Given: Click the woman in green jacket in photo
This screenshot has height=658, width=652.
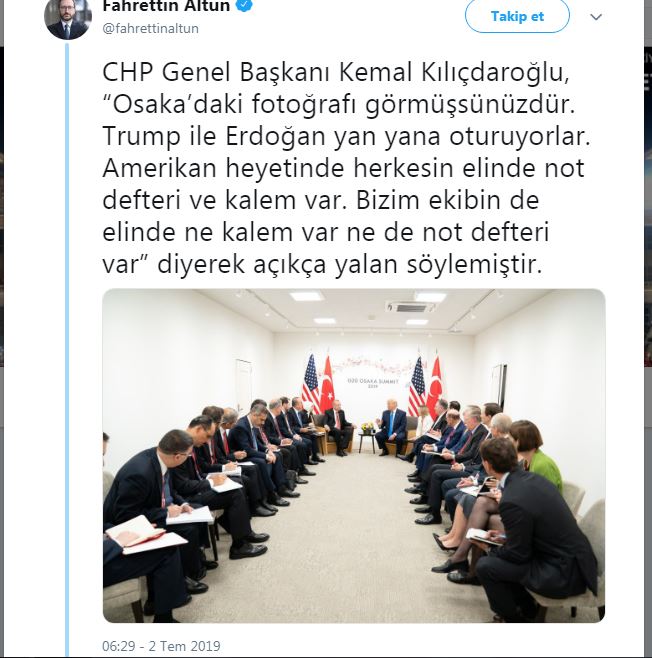Looking at the screenshot, I should 536,453.
